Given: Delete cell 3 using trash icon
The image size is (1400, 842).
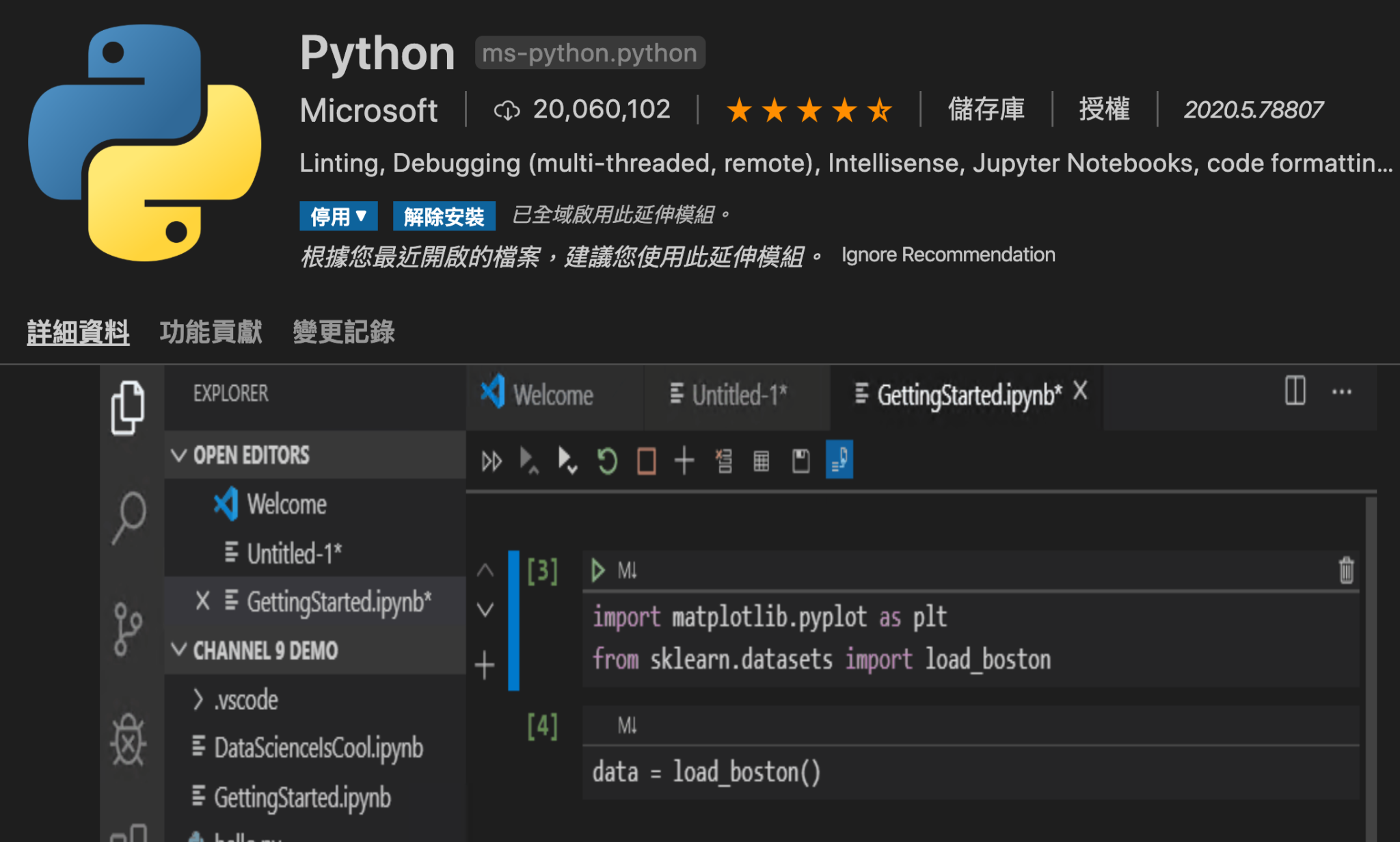Looking at the screenshot, I should click(x=1346, y=570).
